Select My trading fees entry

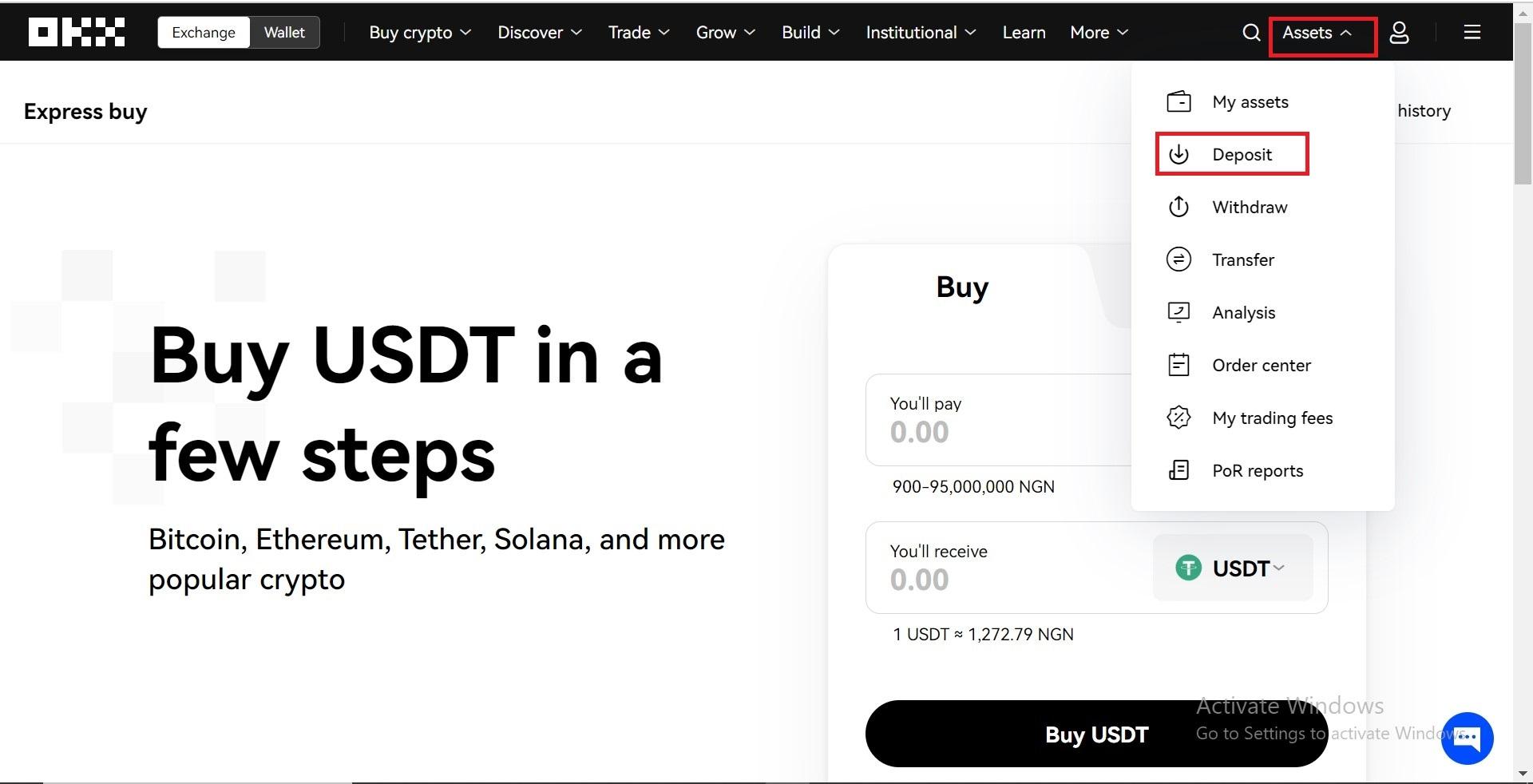[1273, 418]
